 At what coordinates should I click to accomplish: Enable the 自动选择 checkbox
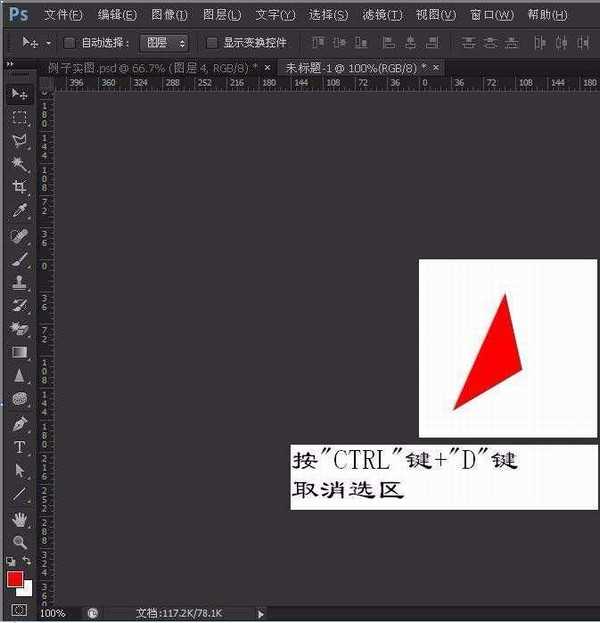(69, 43)
